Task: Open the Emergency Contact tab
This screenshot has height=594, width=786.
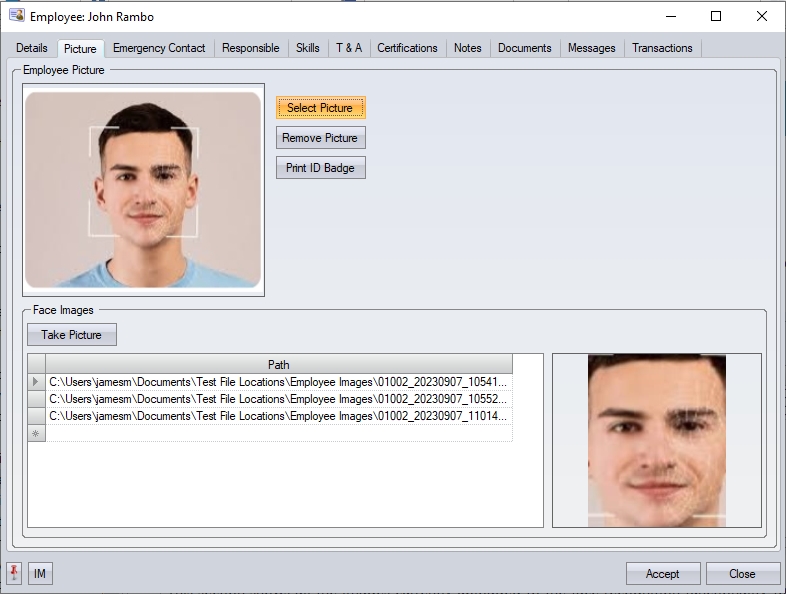Action: coord(159,48)
